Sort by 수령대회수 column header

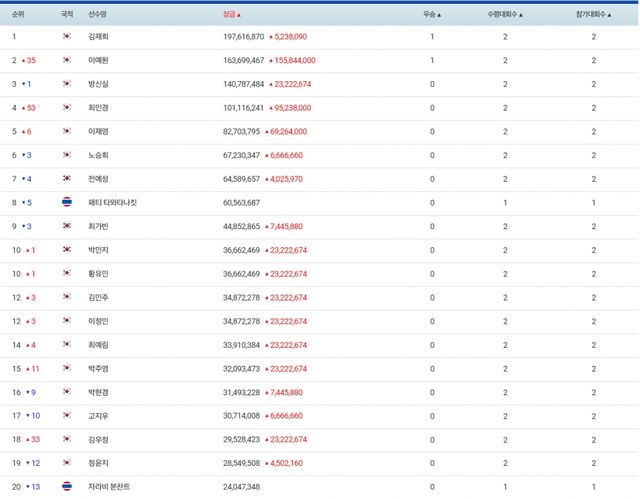(505, 15)
